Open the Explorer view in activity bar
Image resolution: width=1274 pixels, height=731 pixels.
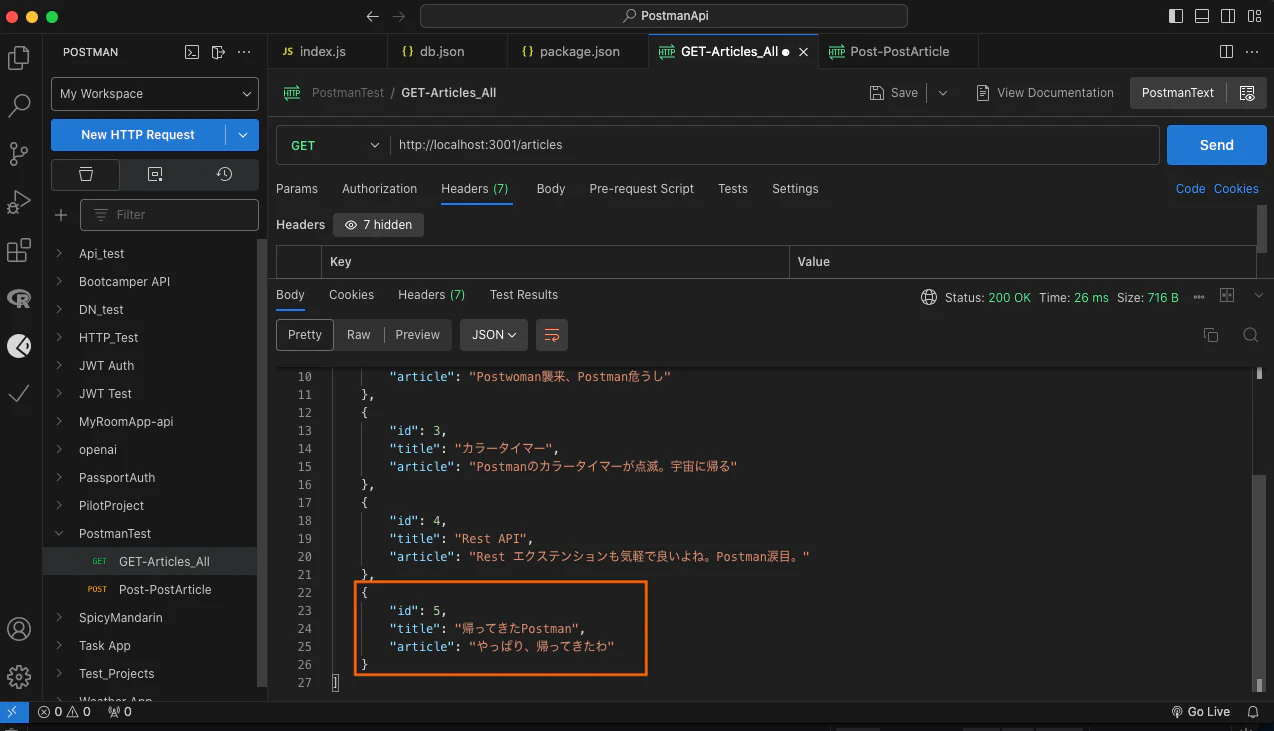18,58
